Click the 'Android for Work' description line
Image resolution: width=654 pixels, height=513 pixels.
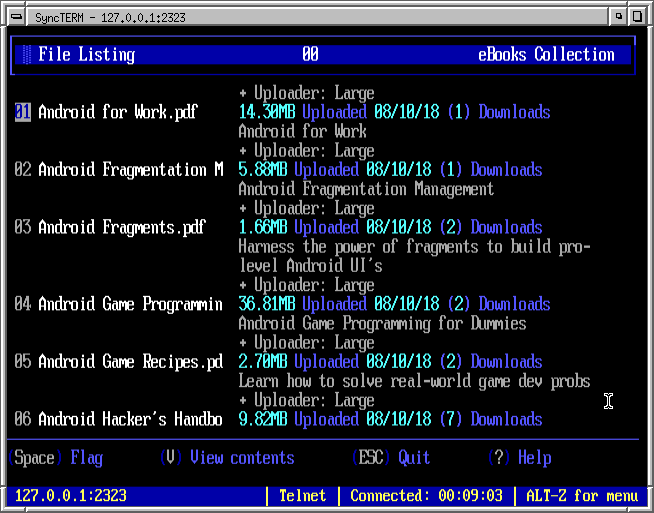[303, 131]
